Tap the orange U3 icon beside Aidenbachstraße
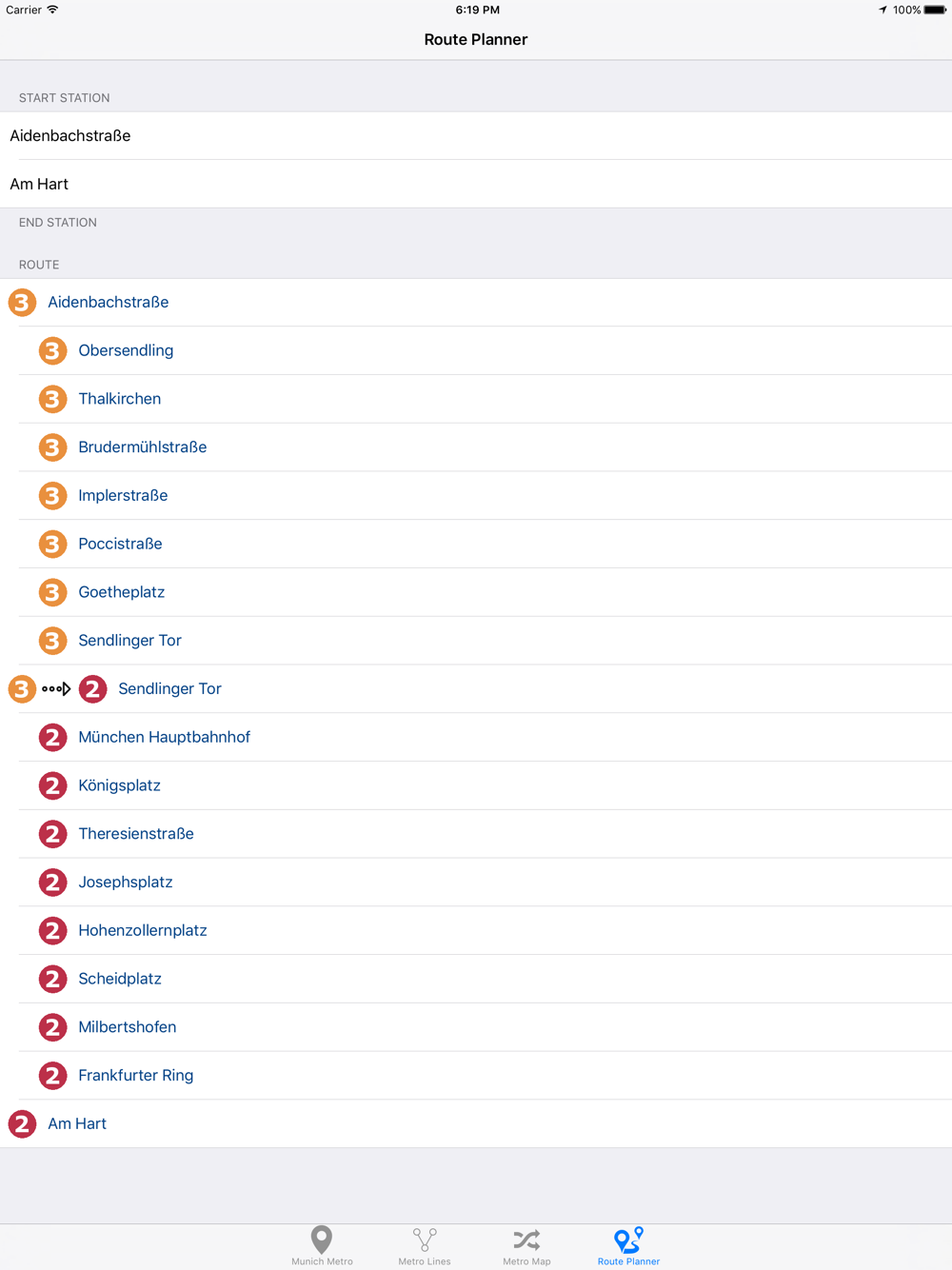This screenshot has width=952, height=1270. (x=22, y=303)
